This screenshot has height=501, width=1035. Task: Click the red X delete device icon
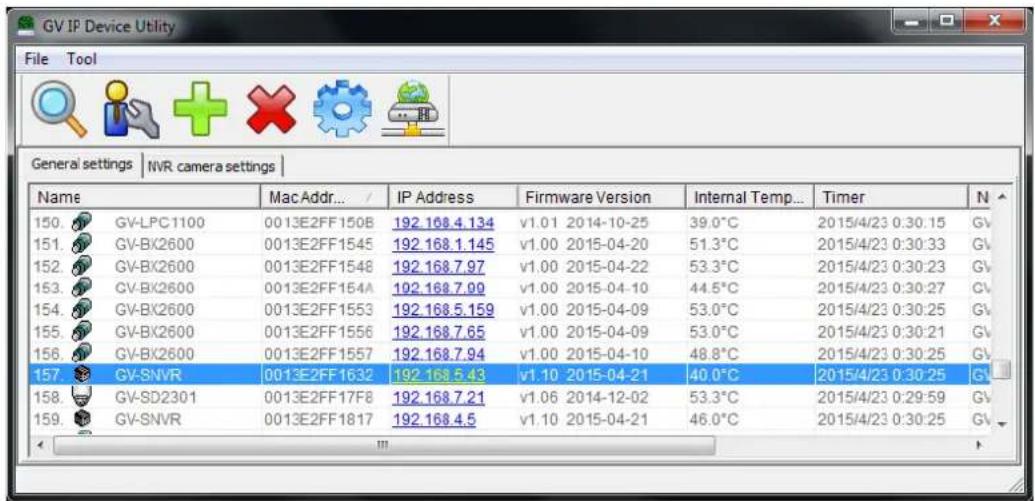point(271,110)
